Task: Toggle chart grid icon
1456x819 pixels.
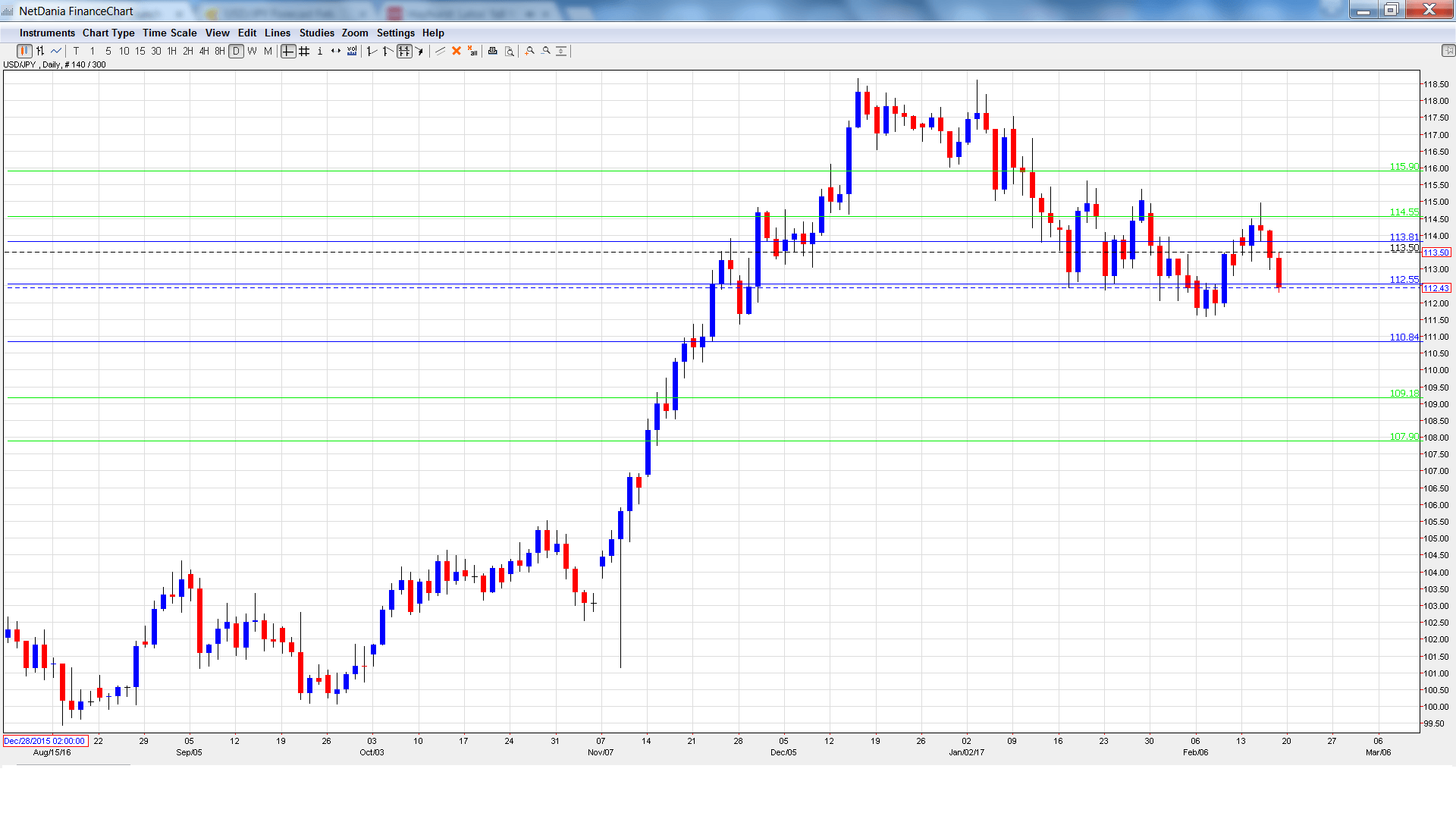Action: [x=304, y=51]
